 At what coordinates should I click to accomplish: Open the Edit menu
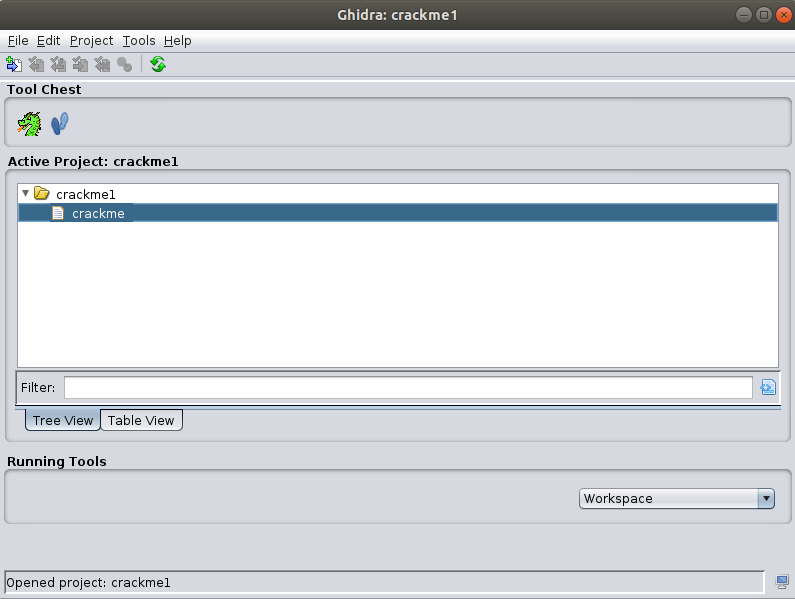48,41
